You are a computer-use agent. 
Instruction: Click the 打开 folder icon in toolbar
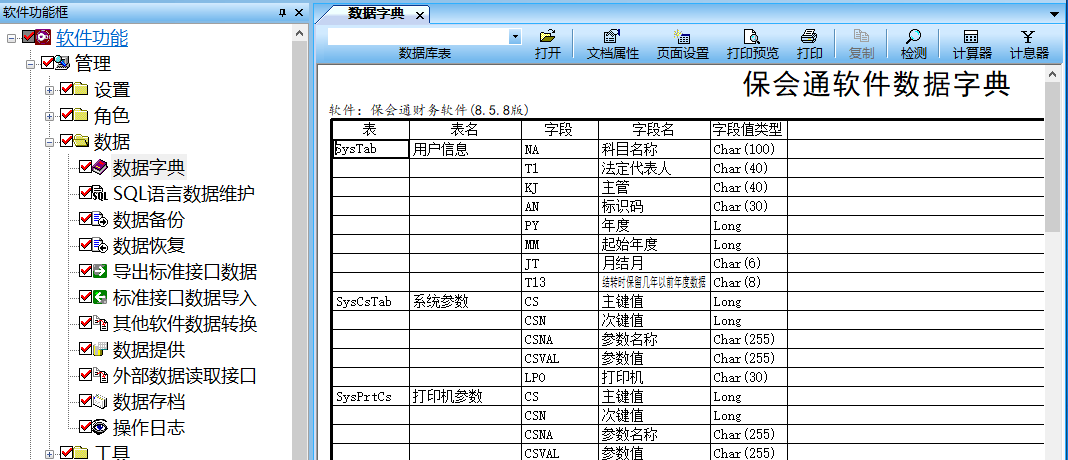pos(548,37)
